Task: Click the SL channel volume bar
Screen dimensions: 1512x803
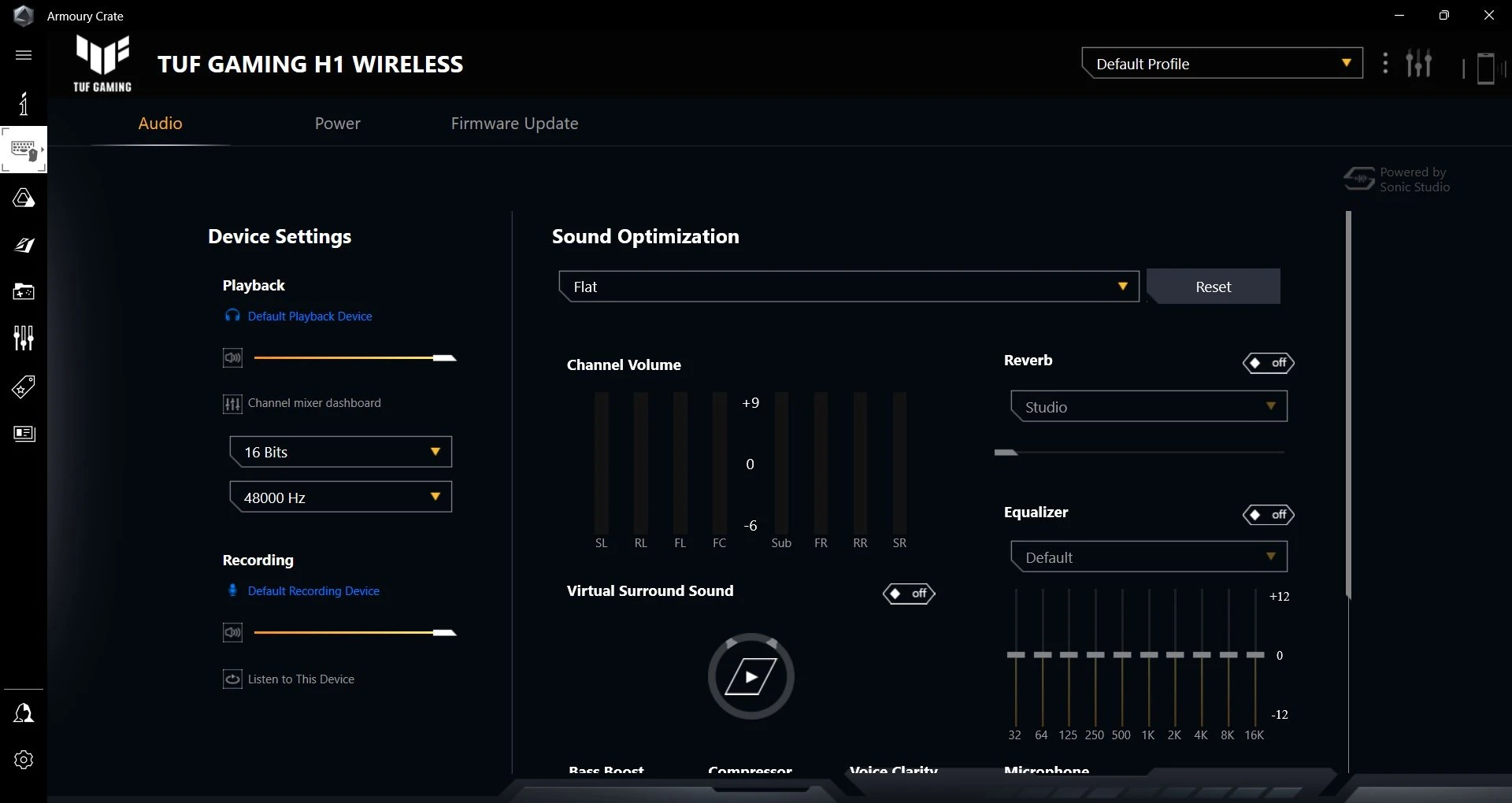Action: (602, 464)
